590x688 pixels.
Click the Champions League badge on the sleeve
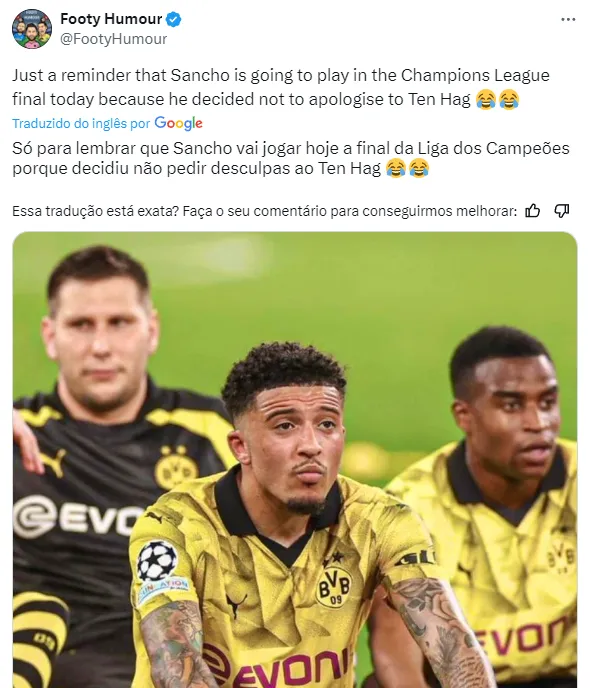157,561
